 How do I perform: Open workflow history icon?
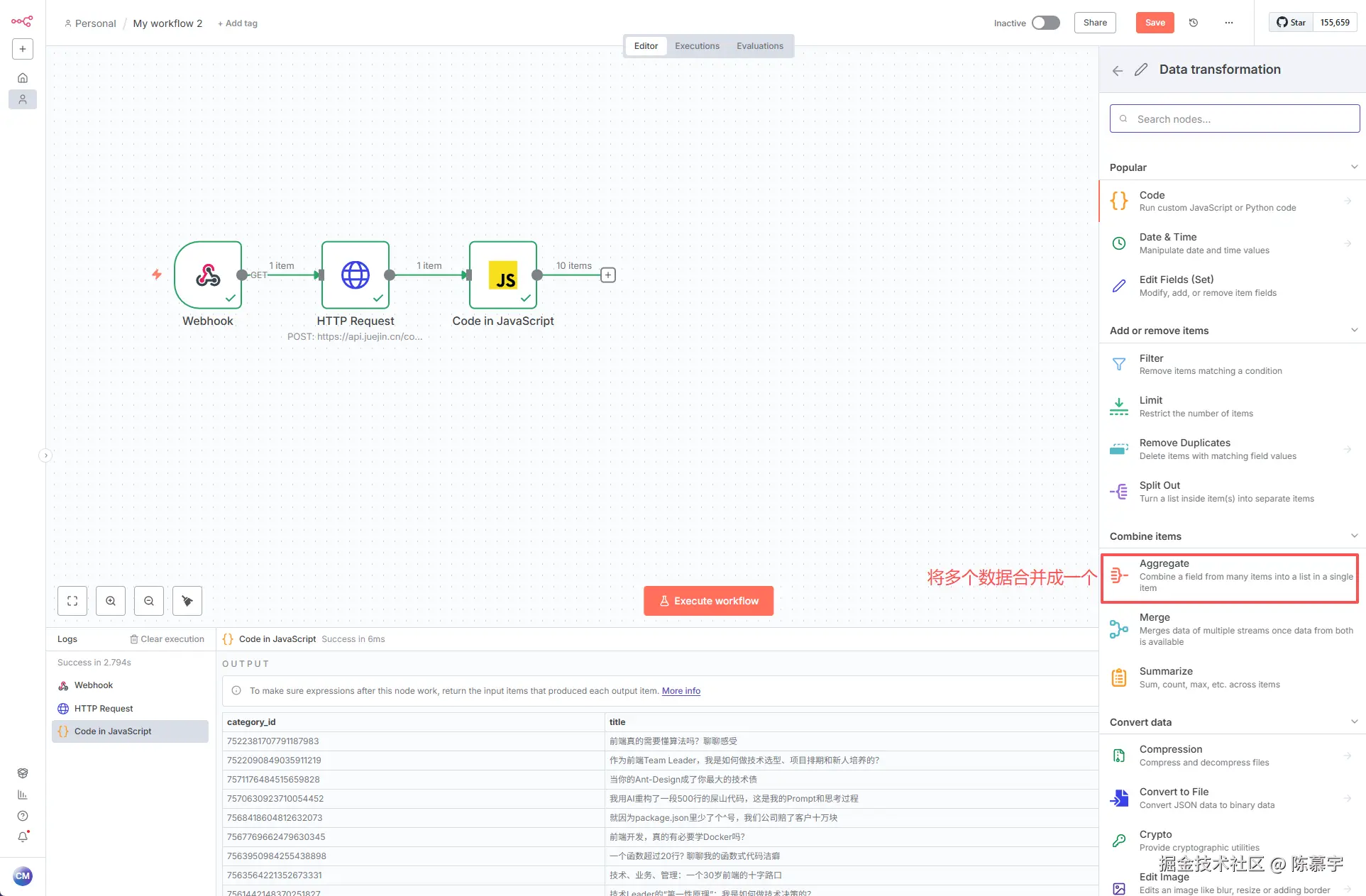(x=1194, y=23)
